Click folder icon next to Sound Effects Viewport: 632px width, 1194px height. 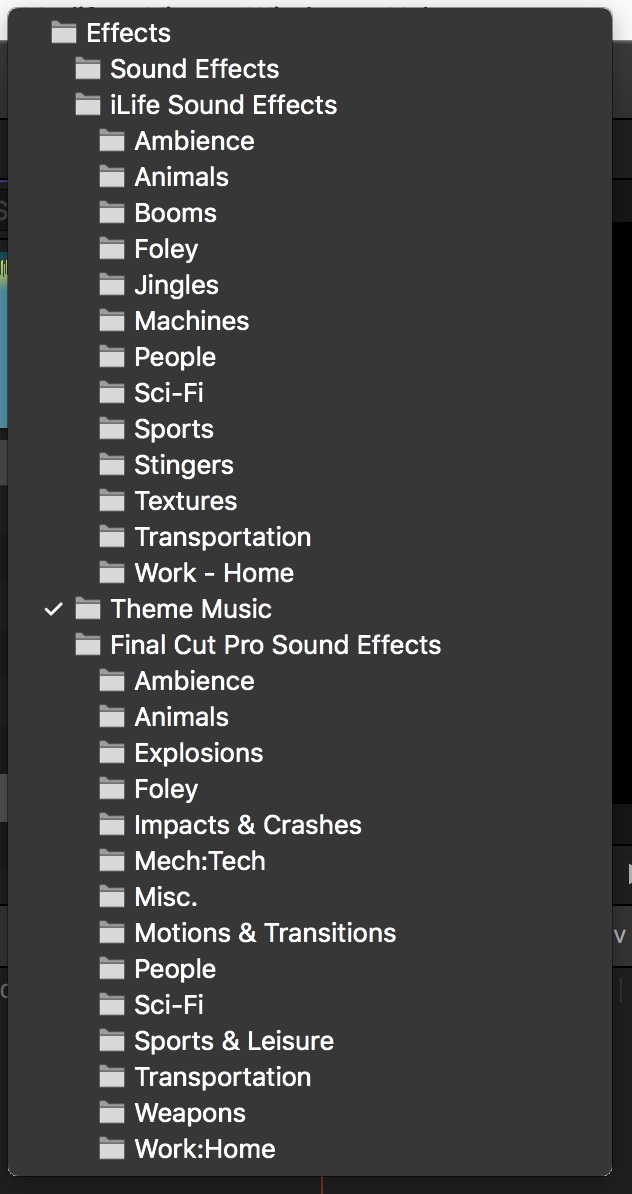click(x=88, y=69)
